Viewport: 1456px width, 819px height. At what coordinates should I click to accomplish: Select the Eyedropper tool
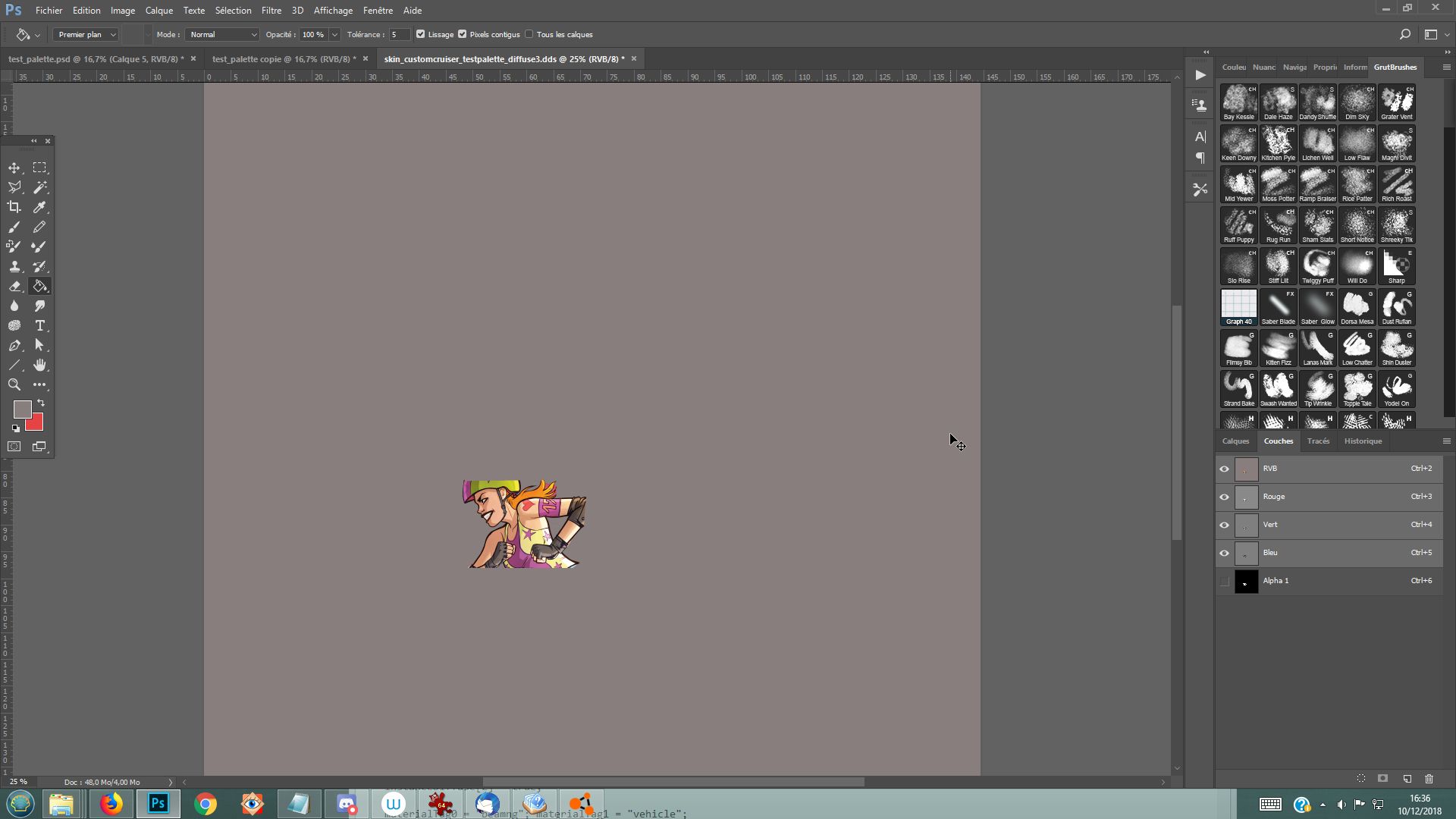[39, 207]
